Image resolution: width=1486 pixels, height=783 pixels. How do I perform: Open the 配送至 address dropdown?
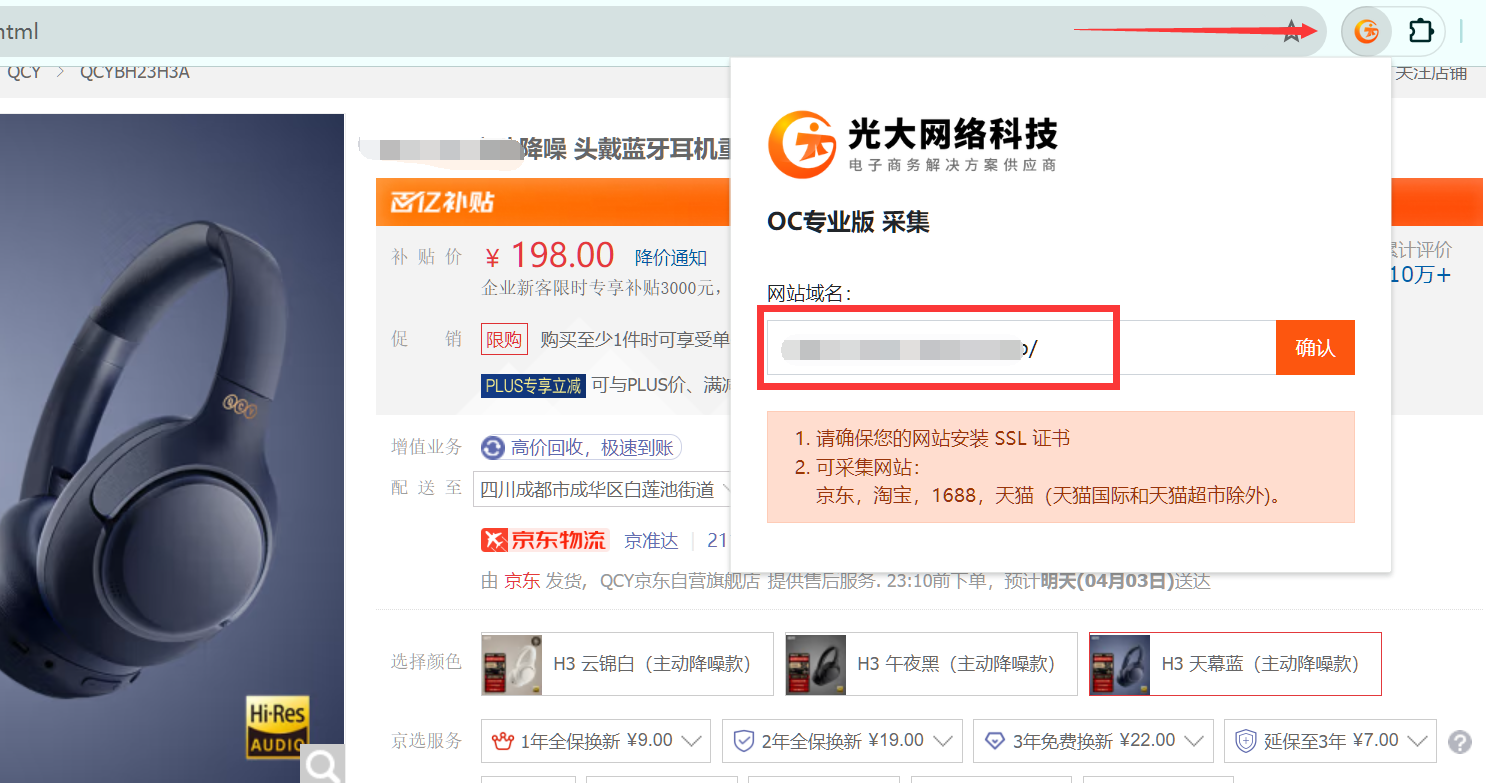click(602, 490)
